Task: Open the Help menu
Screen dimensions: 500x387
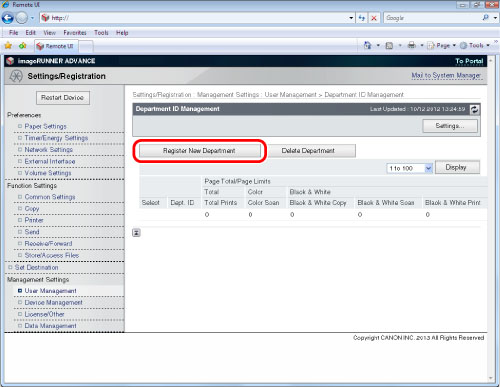Action: [122, 33]
